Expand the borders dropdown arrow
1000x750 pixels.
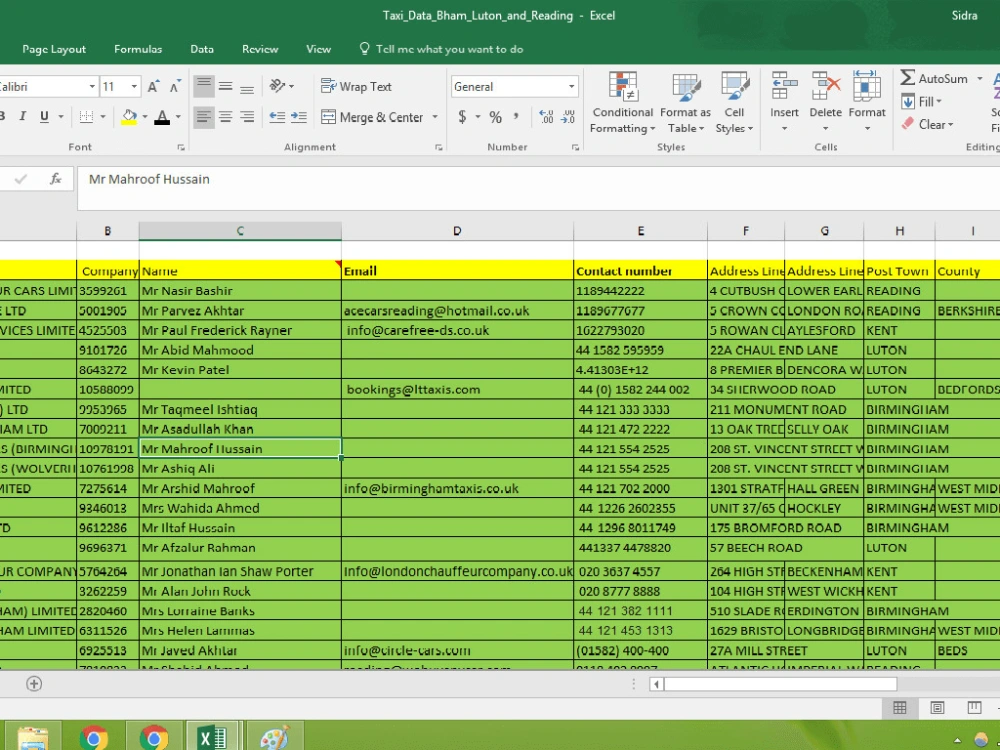click(x=103, y=117)
